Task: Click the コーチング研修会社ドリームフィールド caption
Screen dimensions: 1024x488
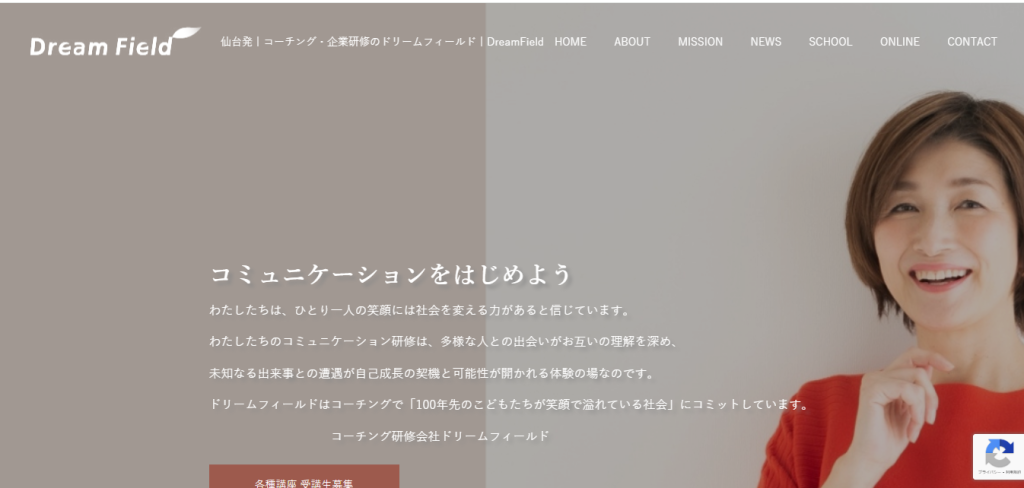Action: [440, 436]
